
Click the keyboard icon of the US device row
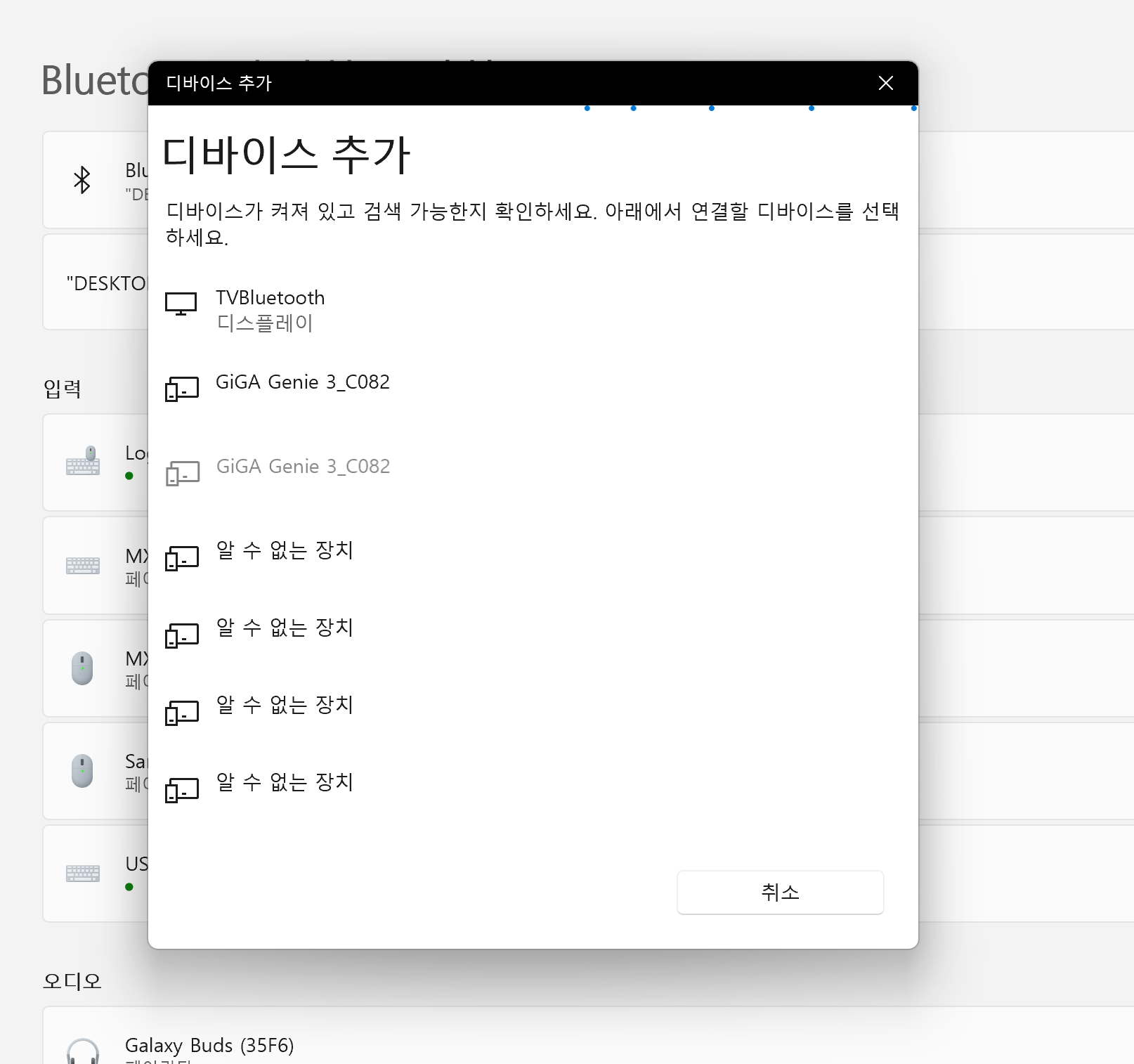tap(83, 873)
